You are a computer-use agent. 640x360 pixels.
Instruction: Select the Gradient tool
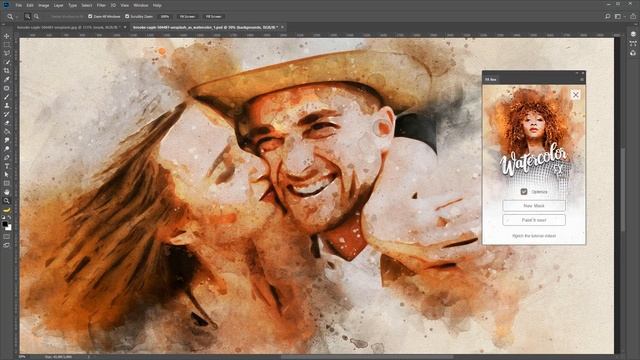click(7, 131)
